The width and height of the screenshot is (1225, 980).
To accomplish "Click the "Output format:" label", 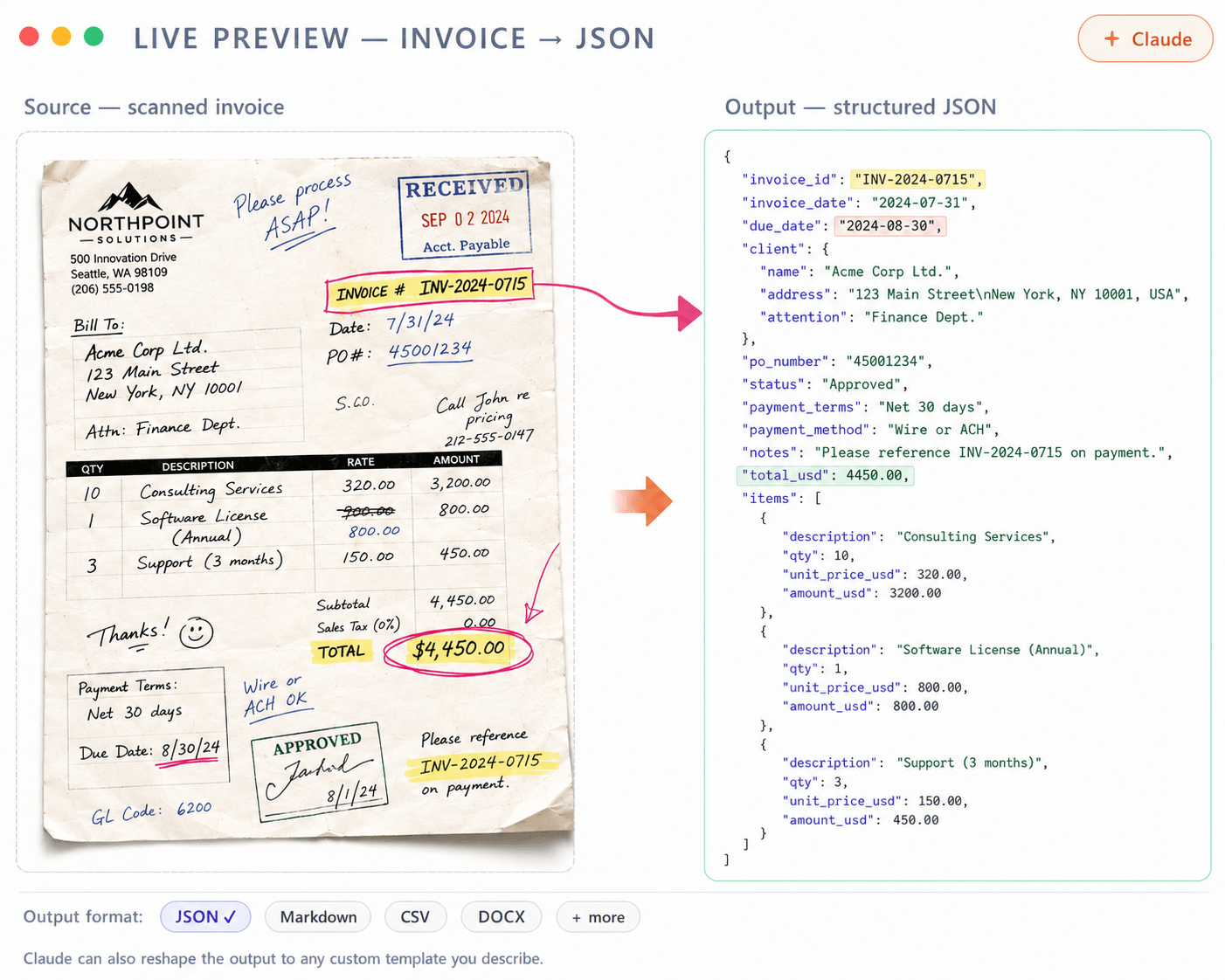I will coord(83,916).
